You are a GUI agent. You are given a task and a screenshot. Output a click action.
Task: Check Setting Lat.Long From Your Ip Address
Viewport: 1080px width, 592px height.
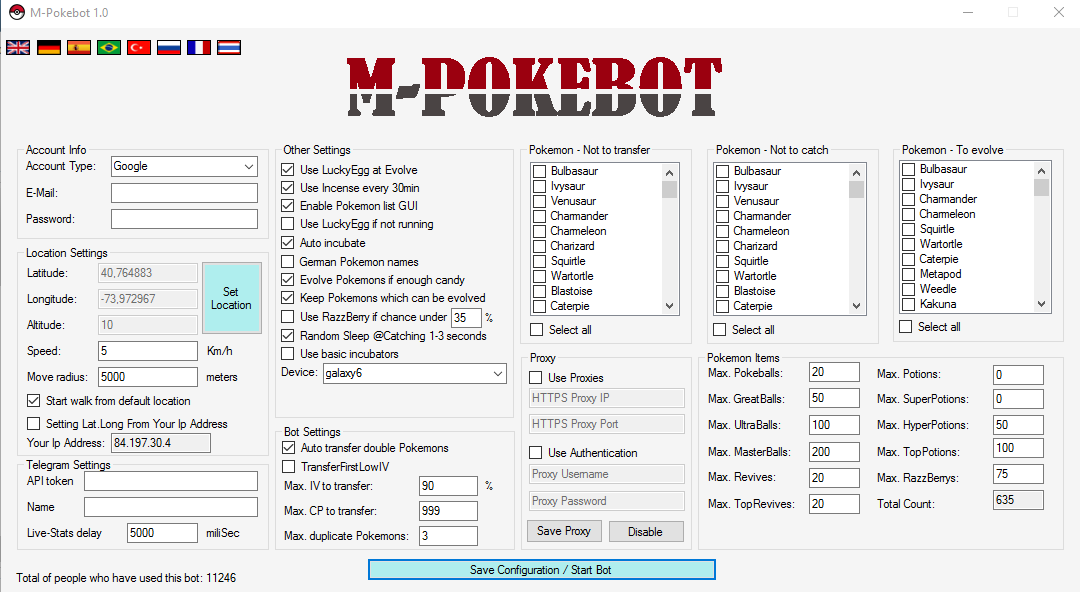pos(33,424)
